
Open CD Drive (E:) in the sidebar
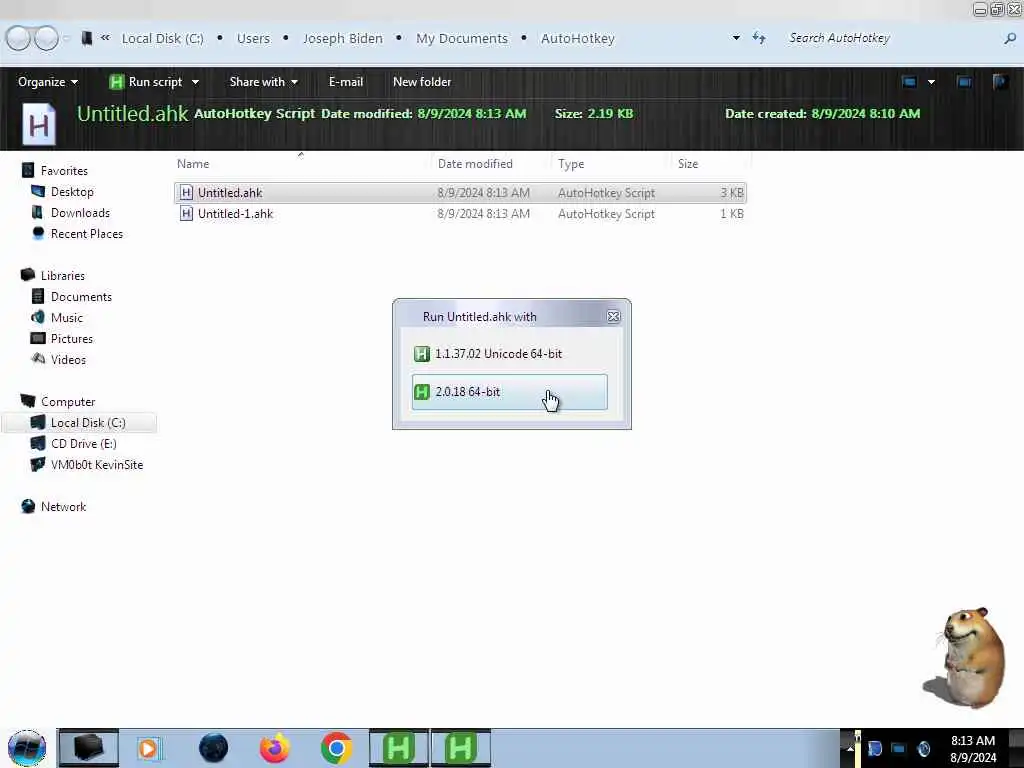84,443
